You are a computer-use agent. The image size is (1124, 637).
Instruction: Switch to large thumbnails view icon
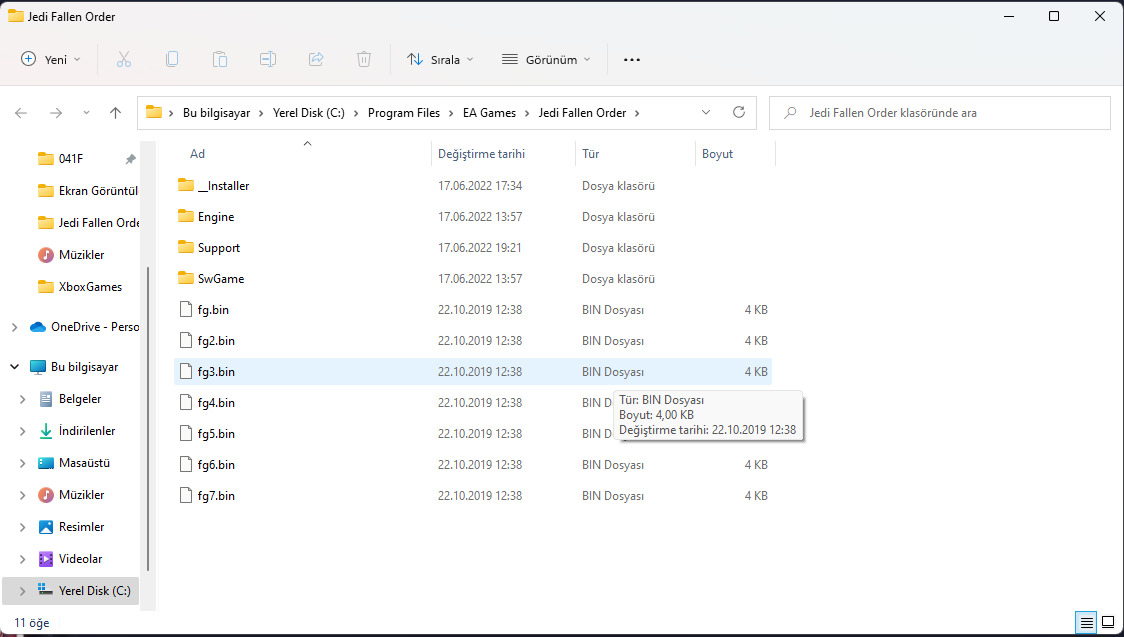[x=1108, y=622]
